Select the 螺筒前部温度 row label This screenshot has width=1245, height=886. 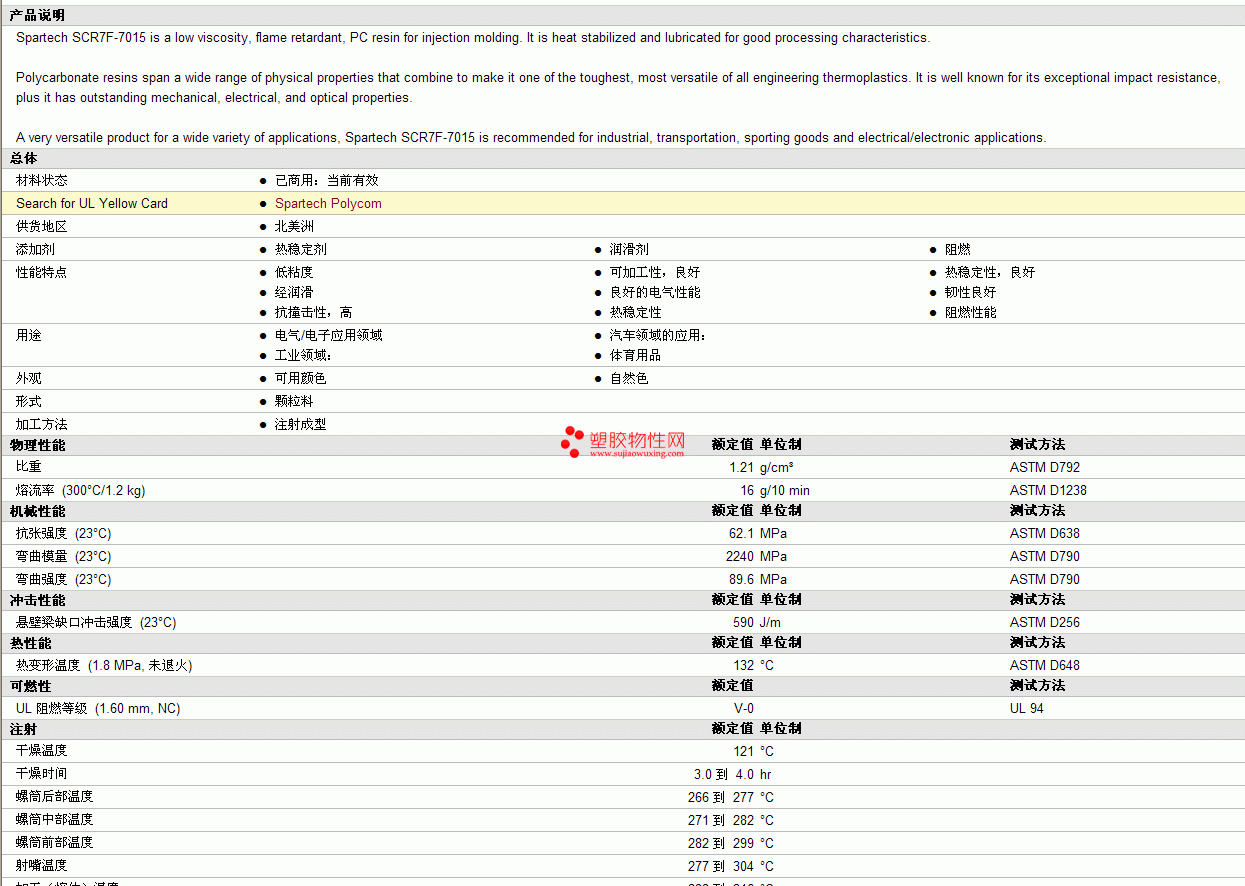click(x=55, y=842)
